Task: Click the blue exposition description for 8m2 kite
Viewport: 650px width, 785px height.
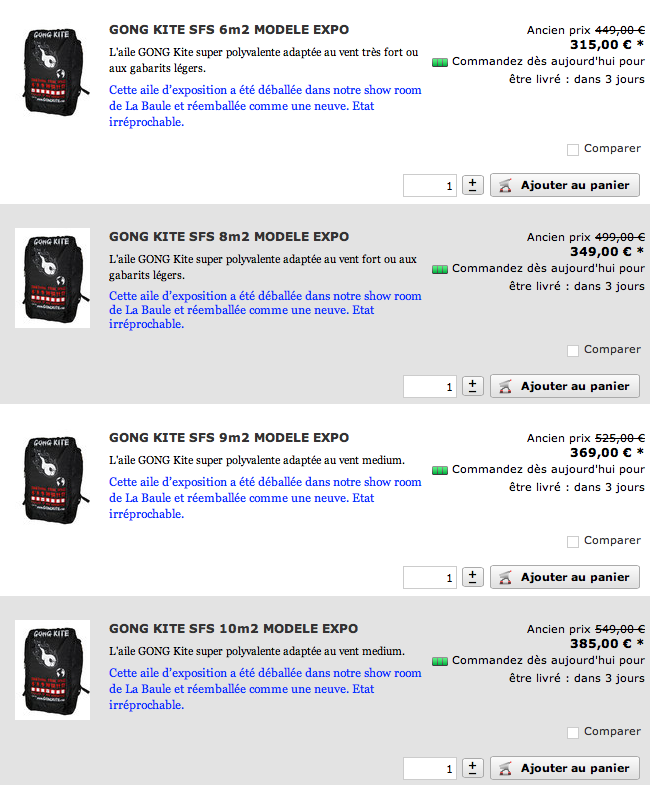Action: 265,310
